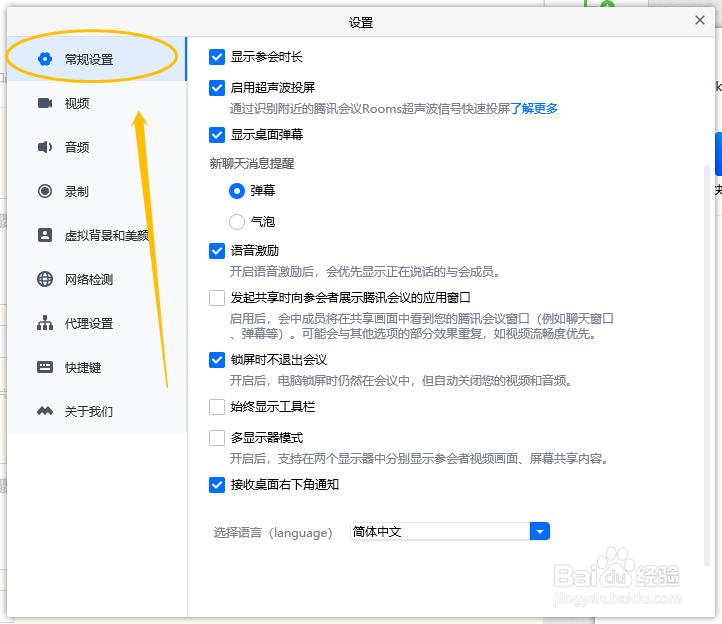Toggle the 接收桌面右下角通知 checkbox

coord(217,485)
